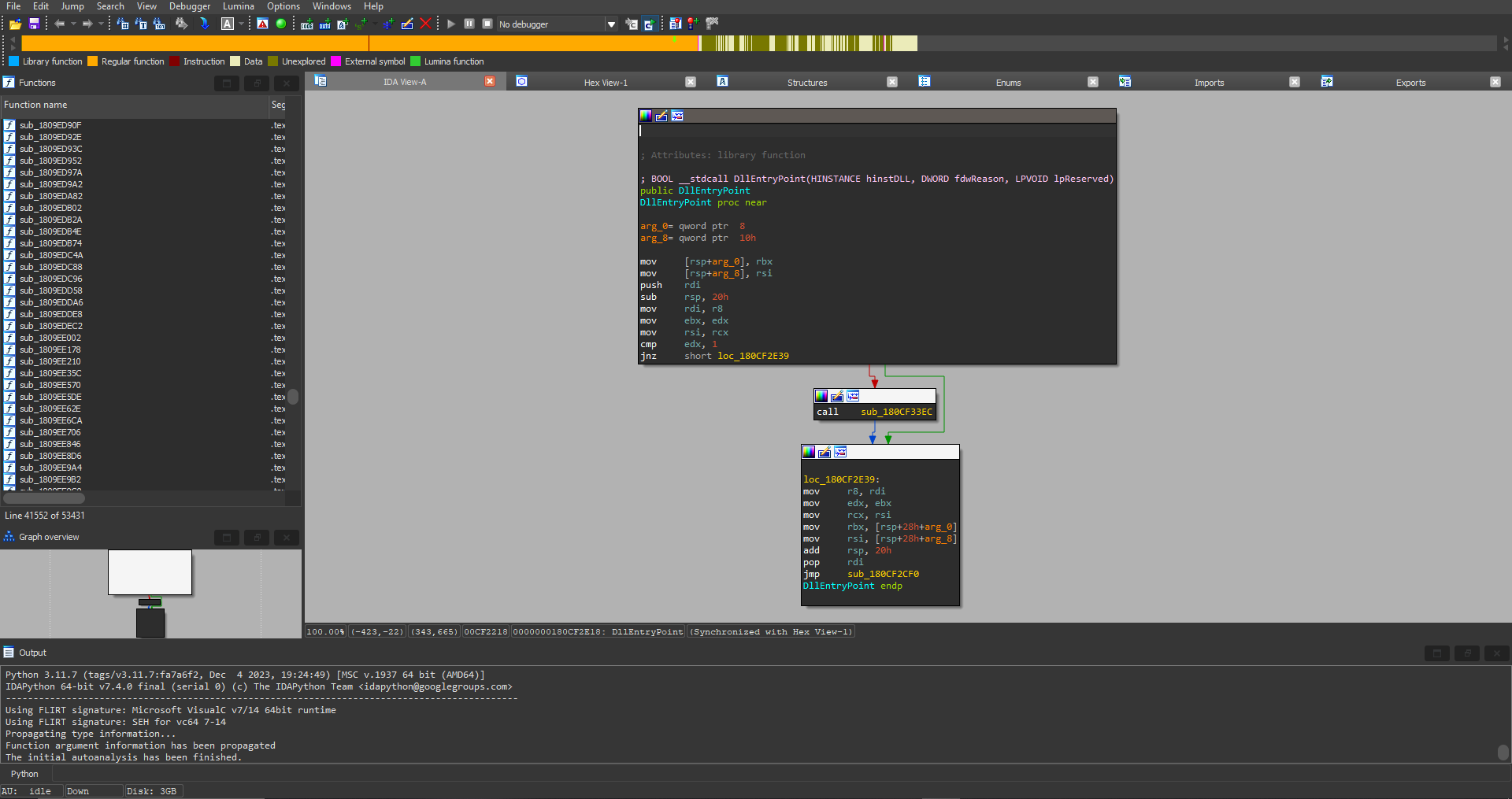Jump back with the left arrow
The height and width of the screenshot is (799, 1512).
[60, 24]
